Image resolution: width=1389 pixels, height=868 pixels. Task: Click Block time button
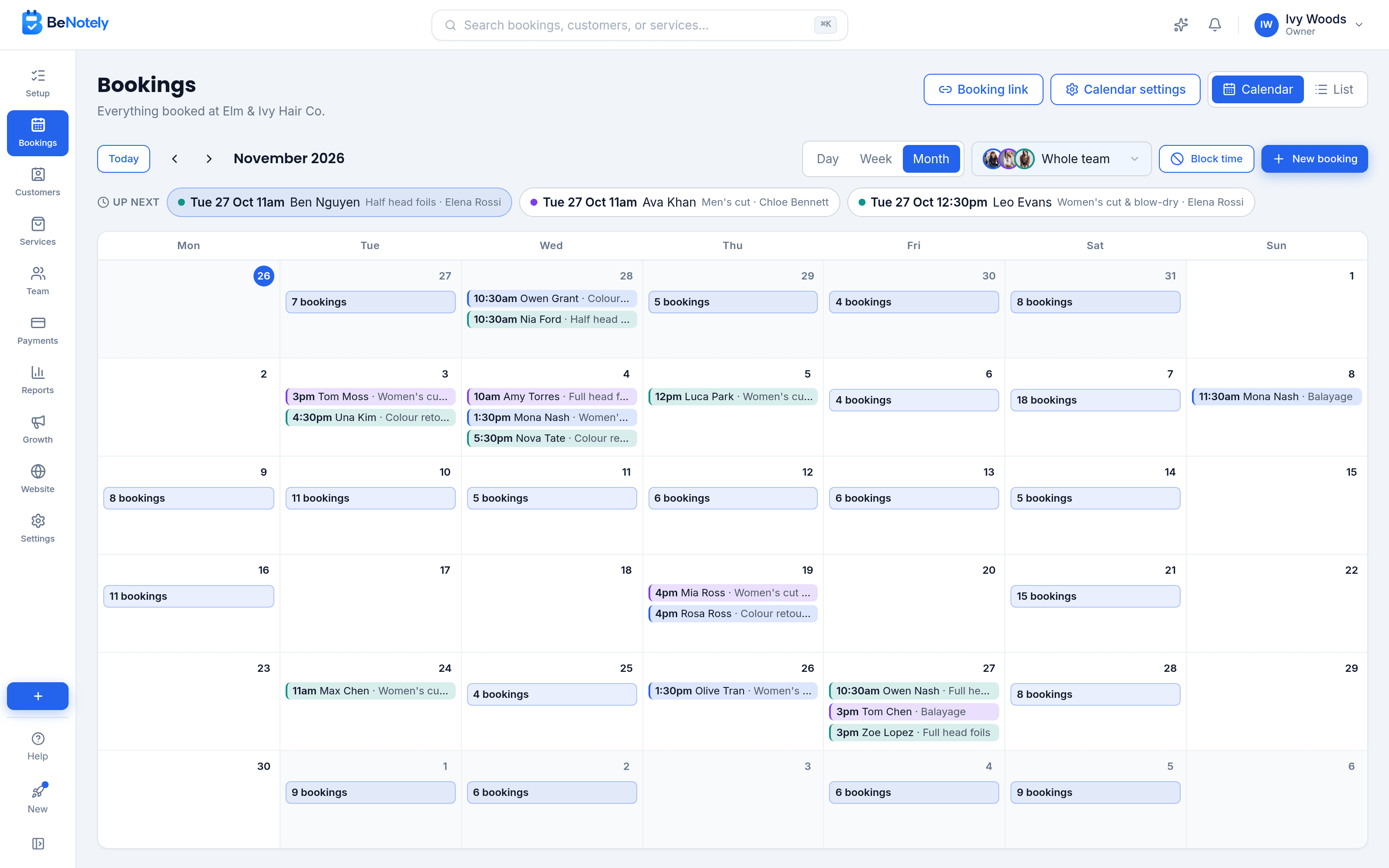pyautogui.click(x=1206, y=158)
